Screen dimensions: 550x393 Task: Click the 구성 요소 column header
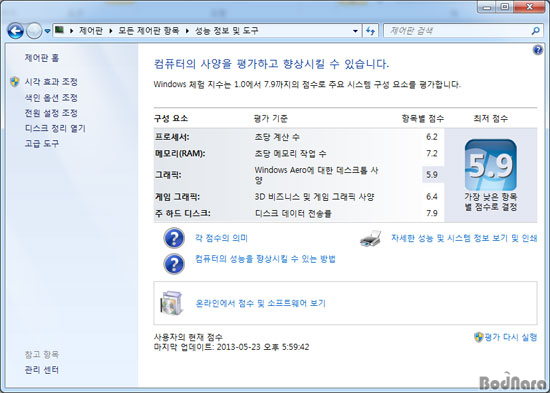(171, 119)
